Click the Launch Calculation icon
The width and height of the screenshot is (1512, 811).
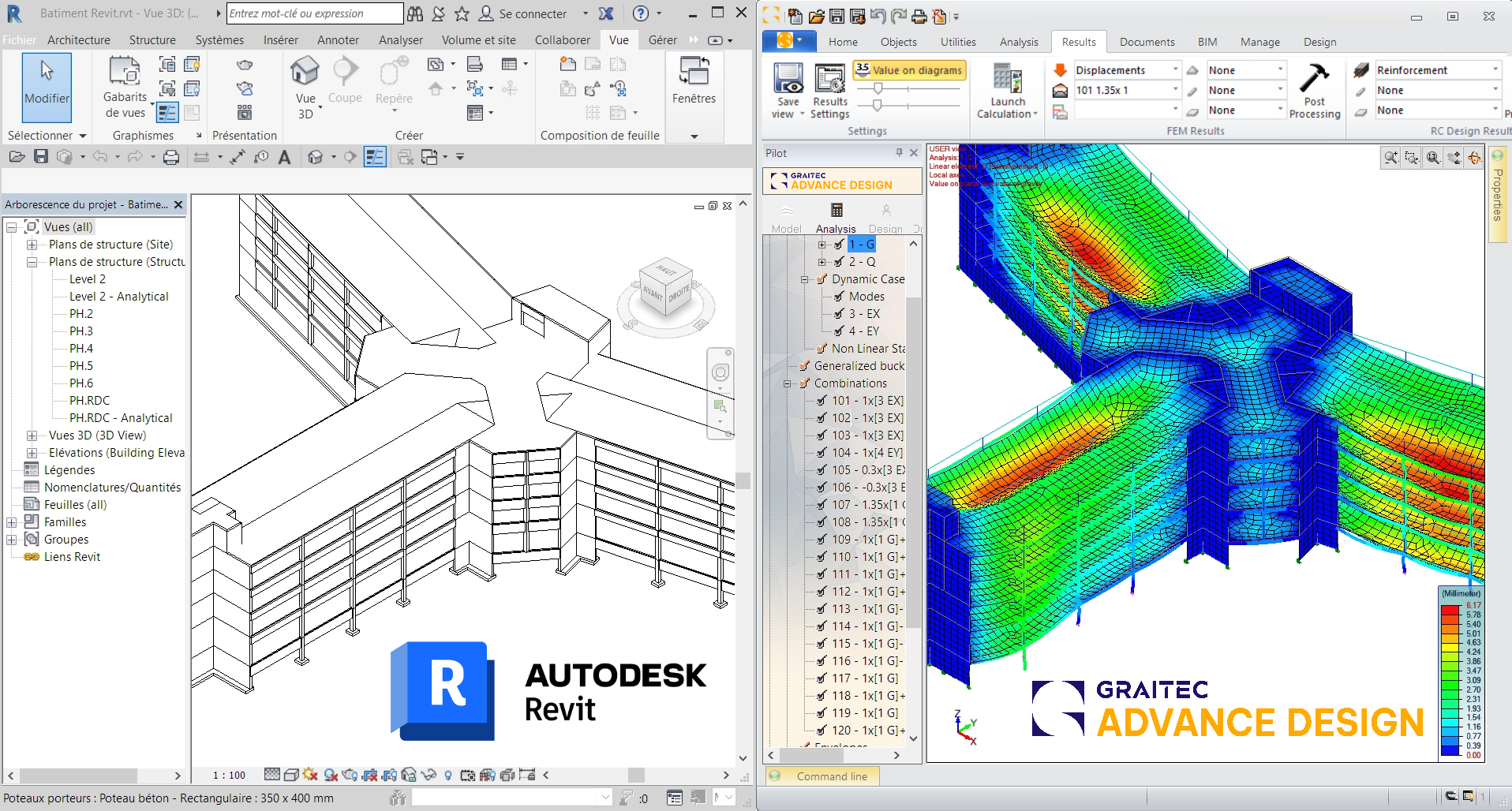(1007, 91)
